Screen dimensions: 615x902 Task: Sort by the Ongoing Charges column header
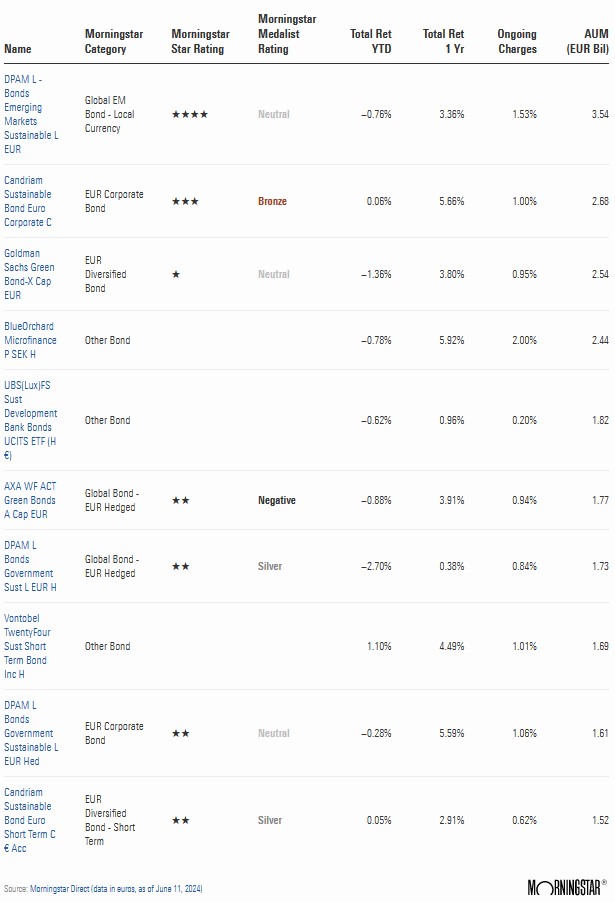tap(517, 41)
